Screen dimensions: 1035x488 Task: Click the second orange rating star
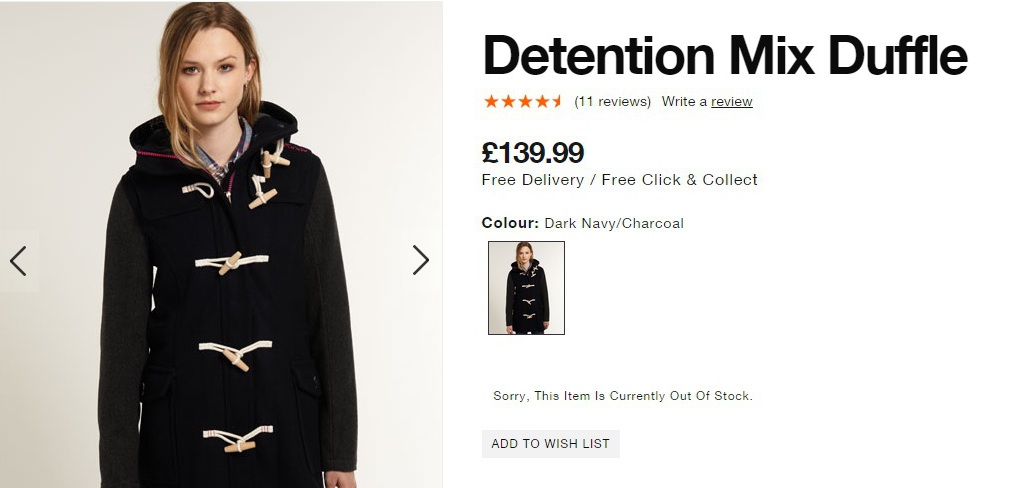tap(507, 101)
